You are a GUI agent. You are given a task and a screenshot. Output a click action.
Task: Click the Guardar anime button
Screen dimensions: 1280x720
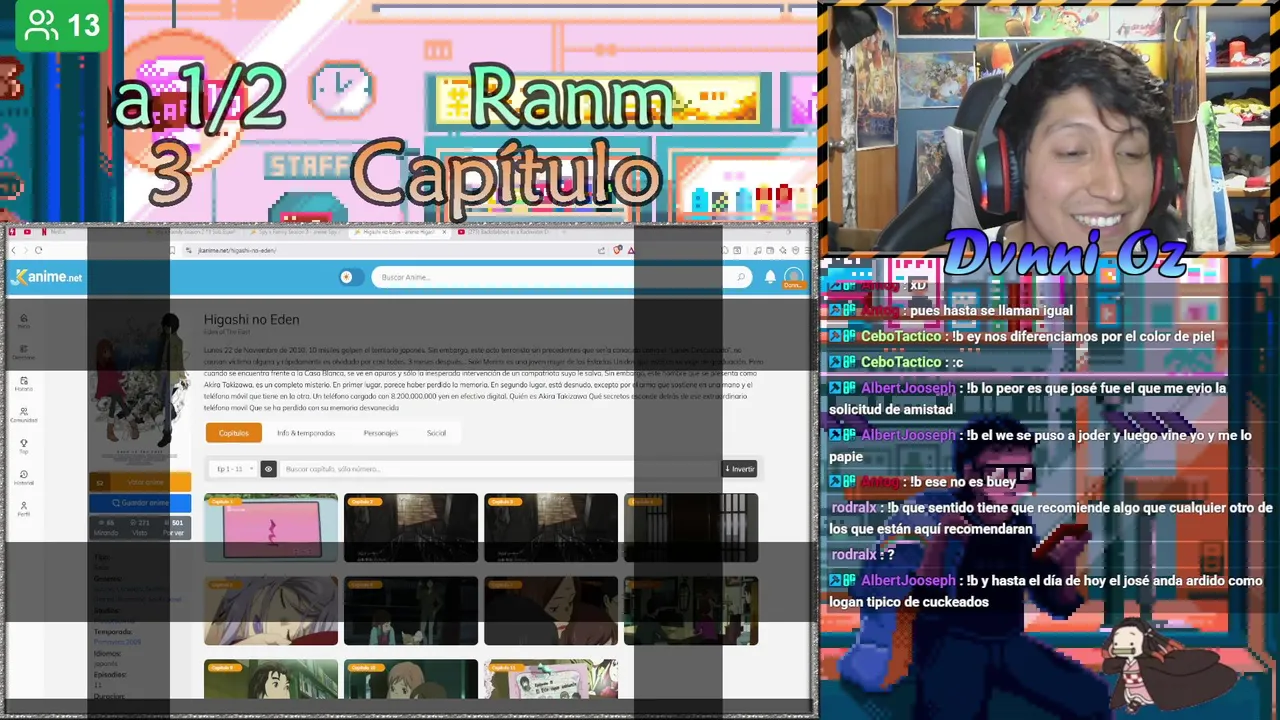140,503
